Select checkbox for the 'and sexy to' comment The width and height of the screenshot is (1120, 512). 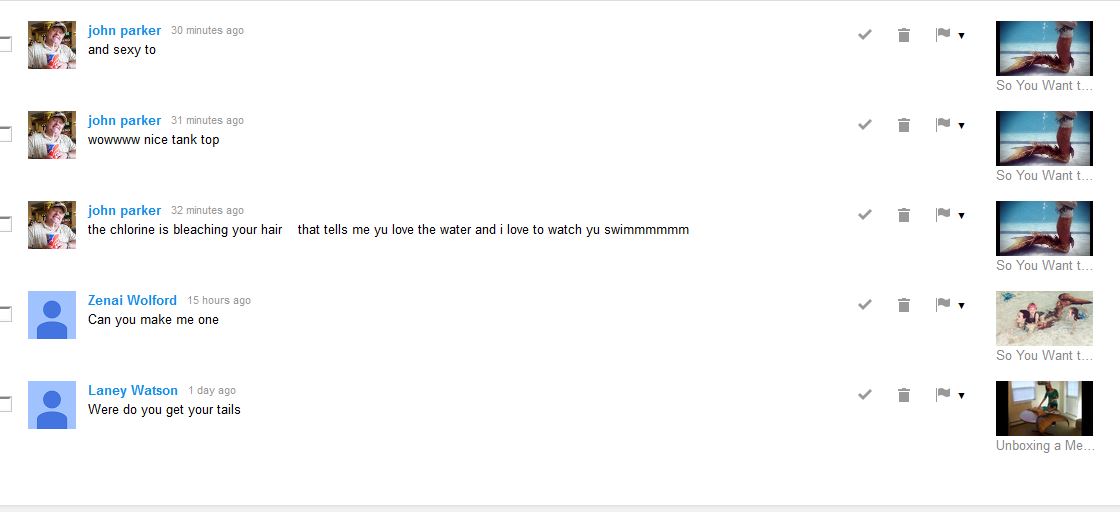(x=5, y=44)
